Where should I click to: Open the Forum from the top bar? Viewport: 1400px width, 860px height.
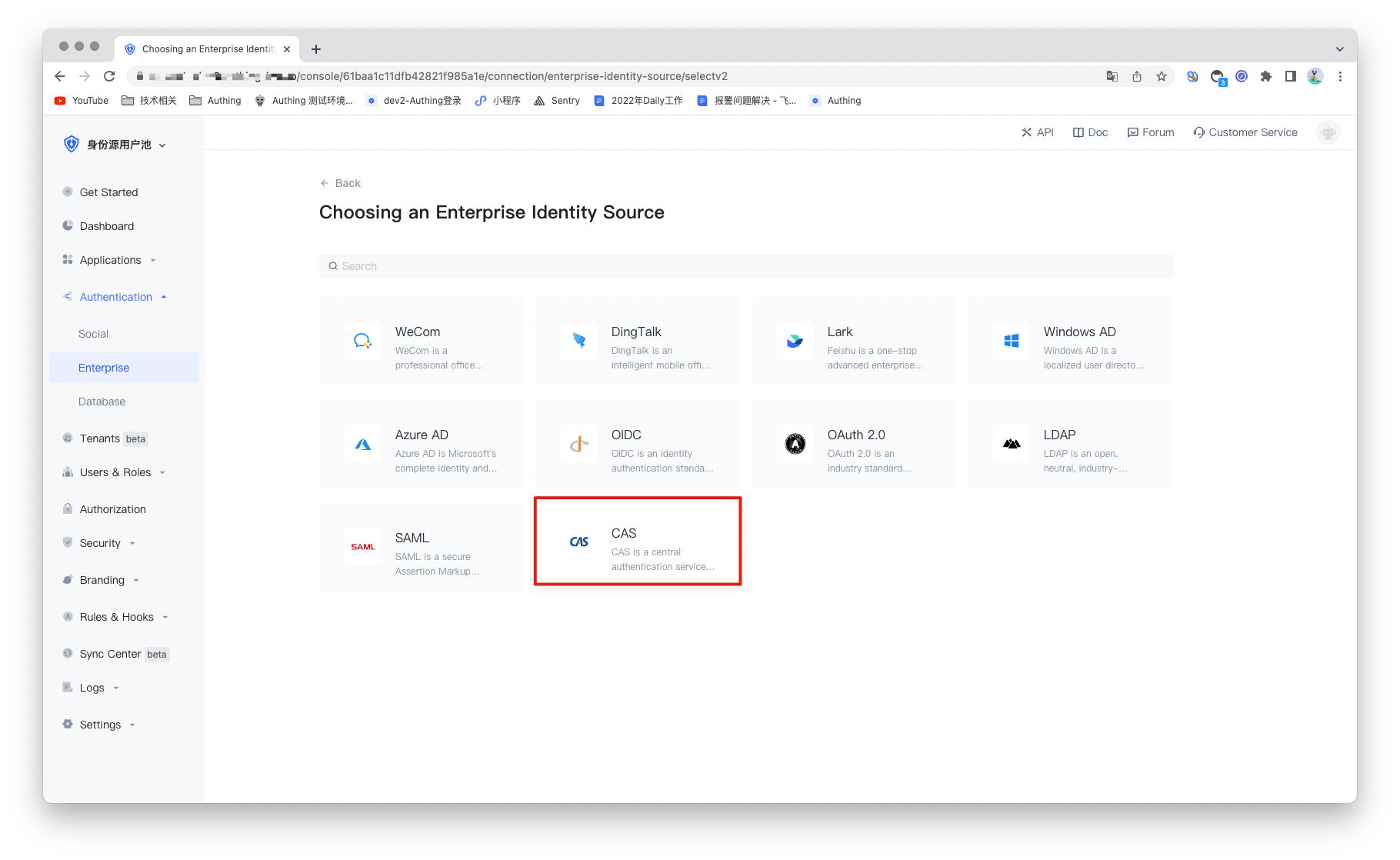[x=1151, y=132]
